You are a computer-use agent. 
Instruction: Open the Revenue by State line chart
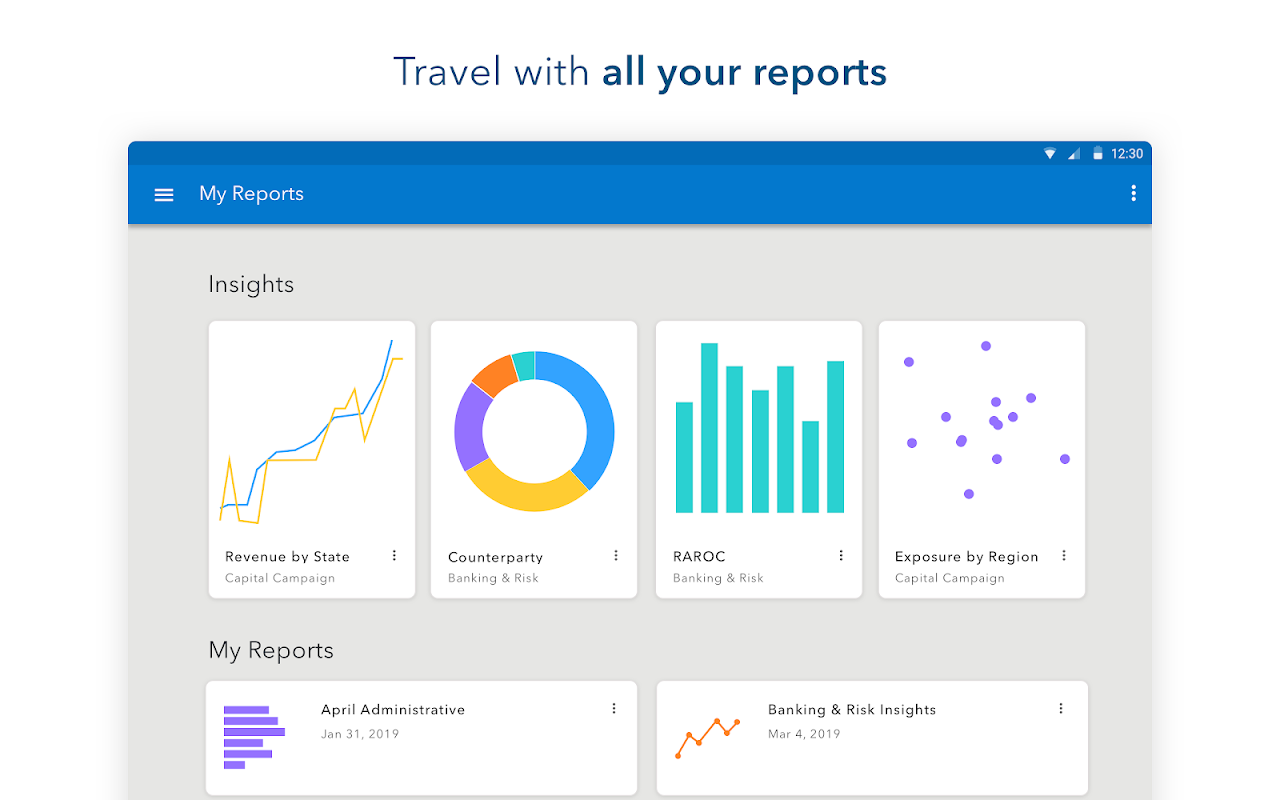click(311, 431)
